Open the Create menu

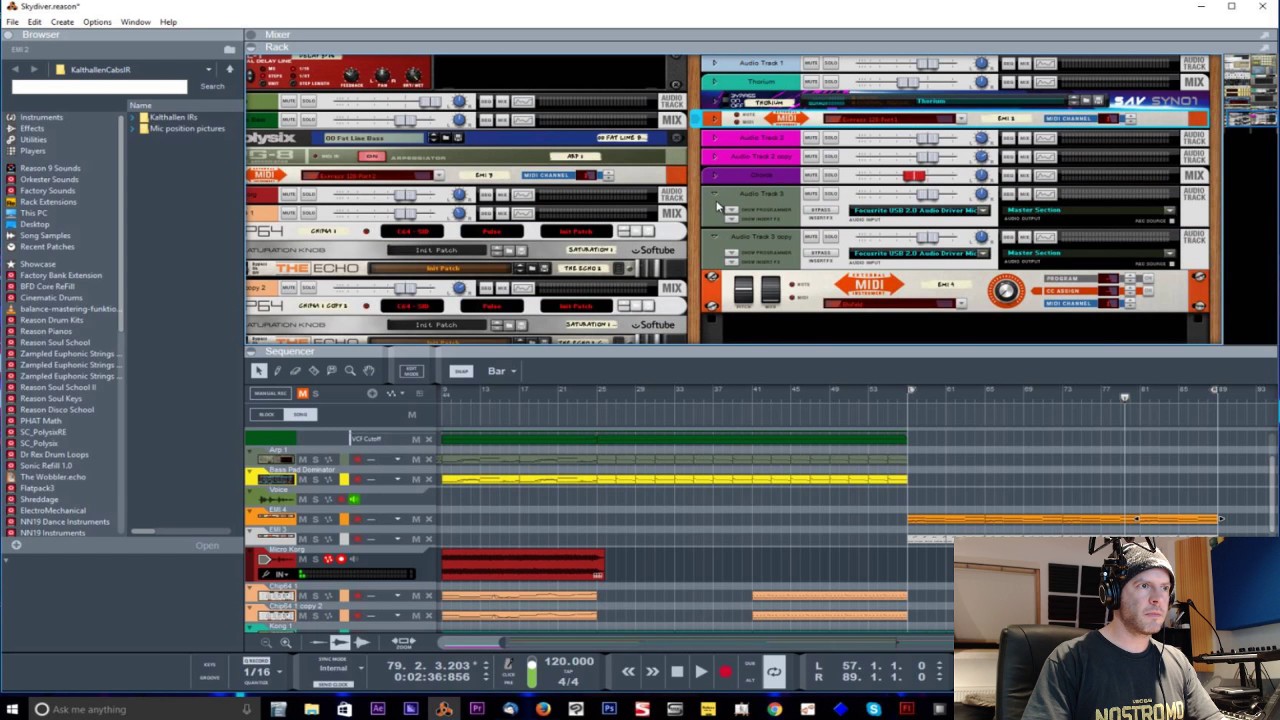tap(62, 22)
